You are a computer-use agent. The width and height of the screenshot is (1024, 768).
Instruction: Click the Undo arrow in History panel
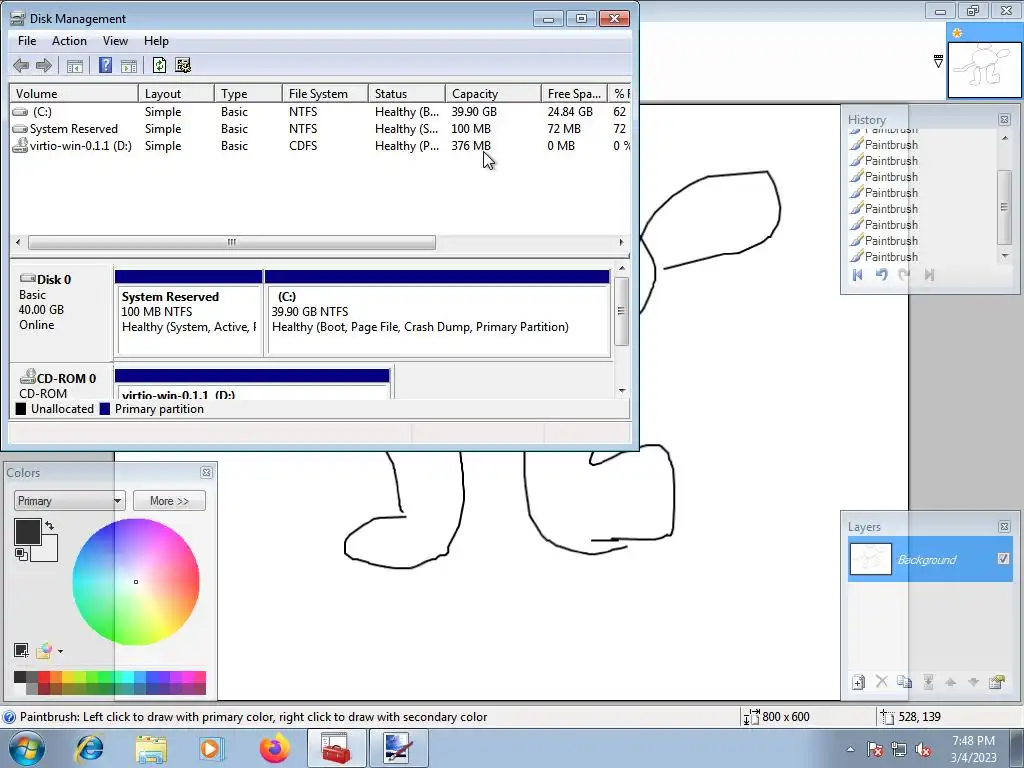(882, 275)
